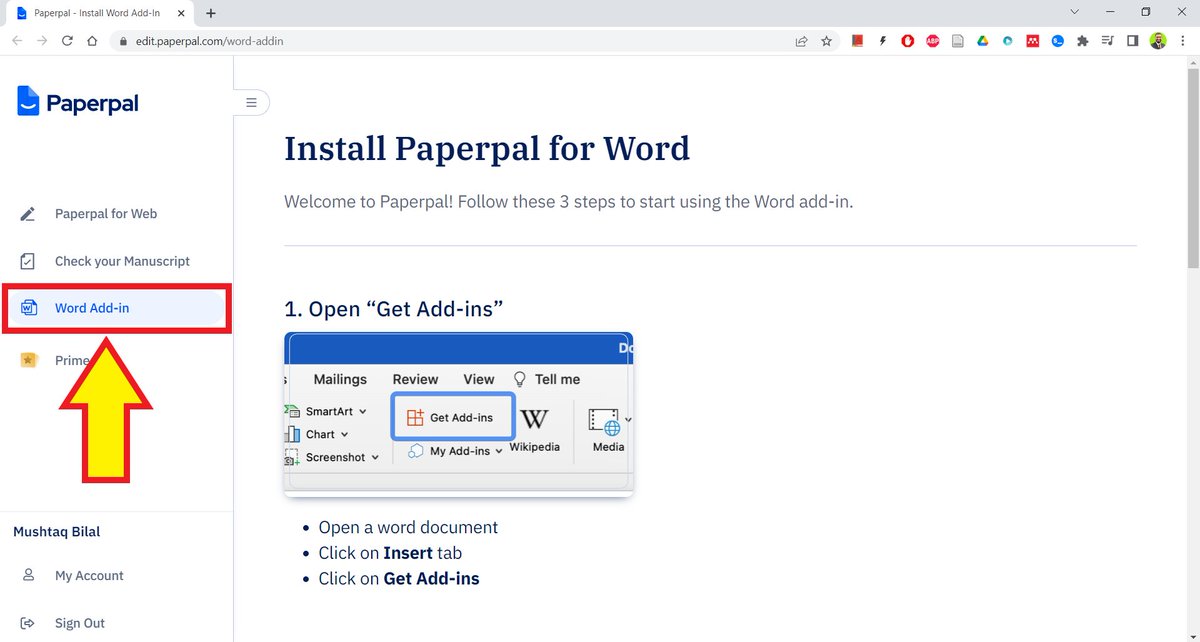Click the Word Add-in W icon
The width and height of the screenshot is (1200, 642).
click(x=28, y=308)
